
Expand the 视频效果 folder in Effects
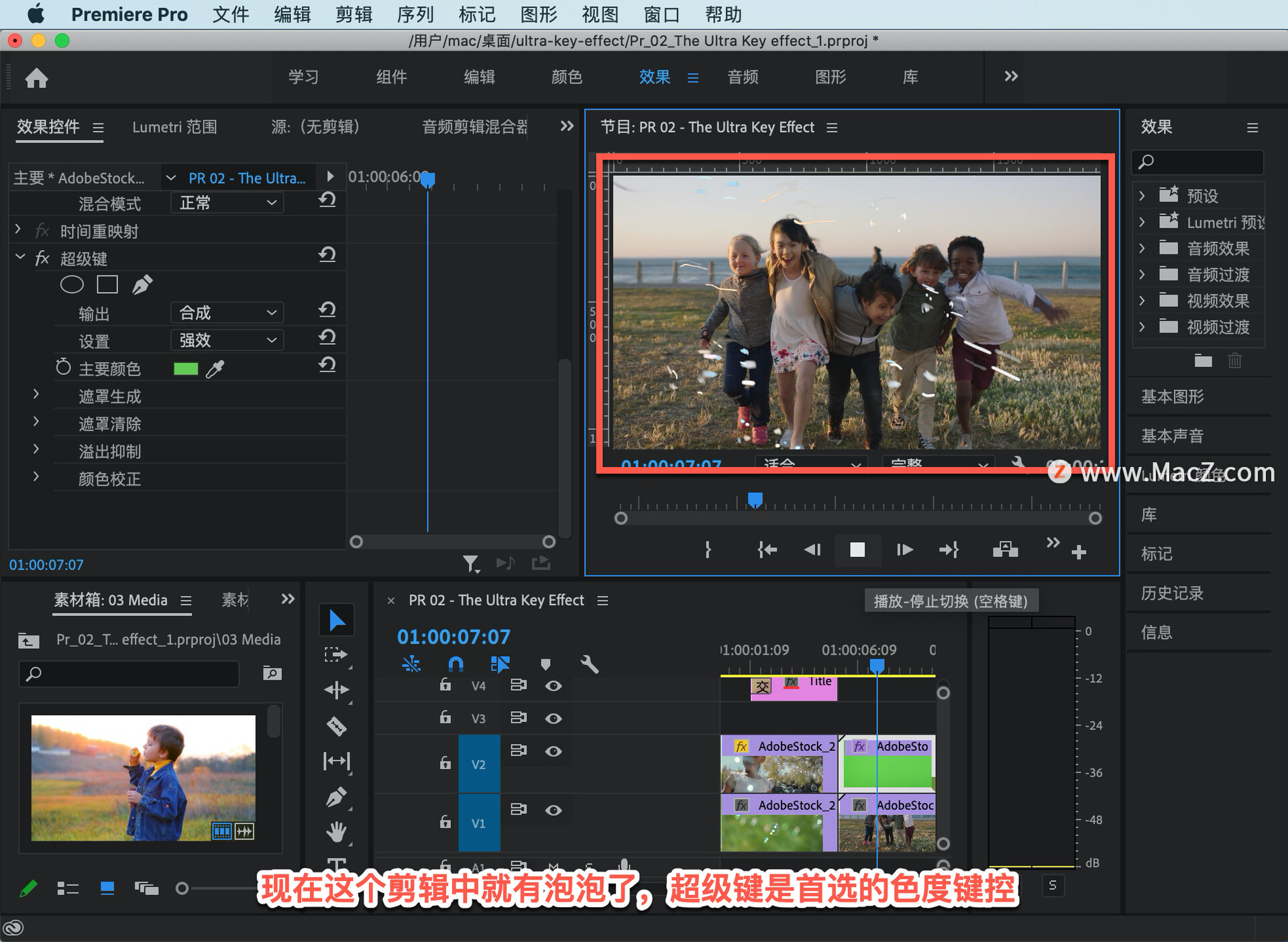click(x=1142, y=301)
